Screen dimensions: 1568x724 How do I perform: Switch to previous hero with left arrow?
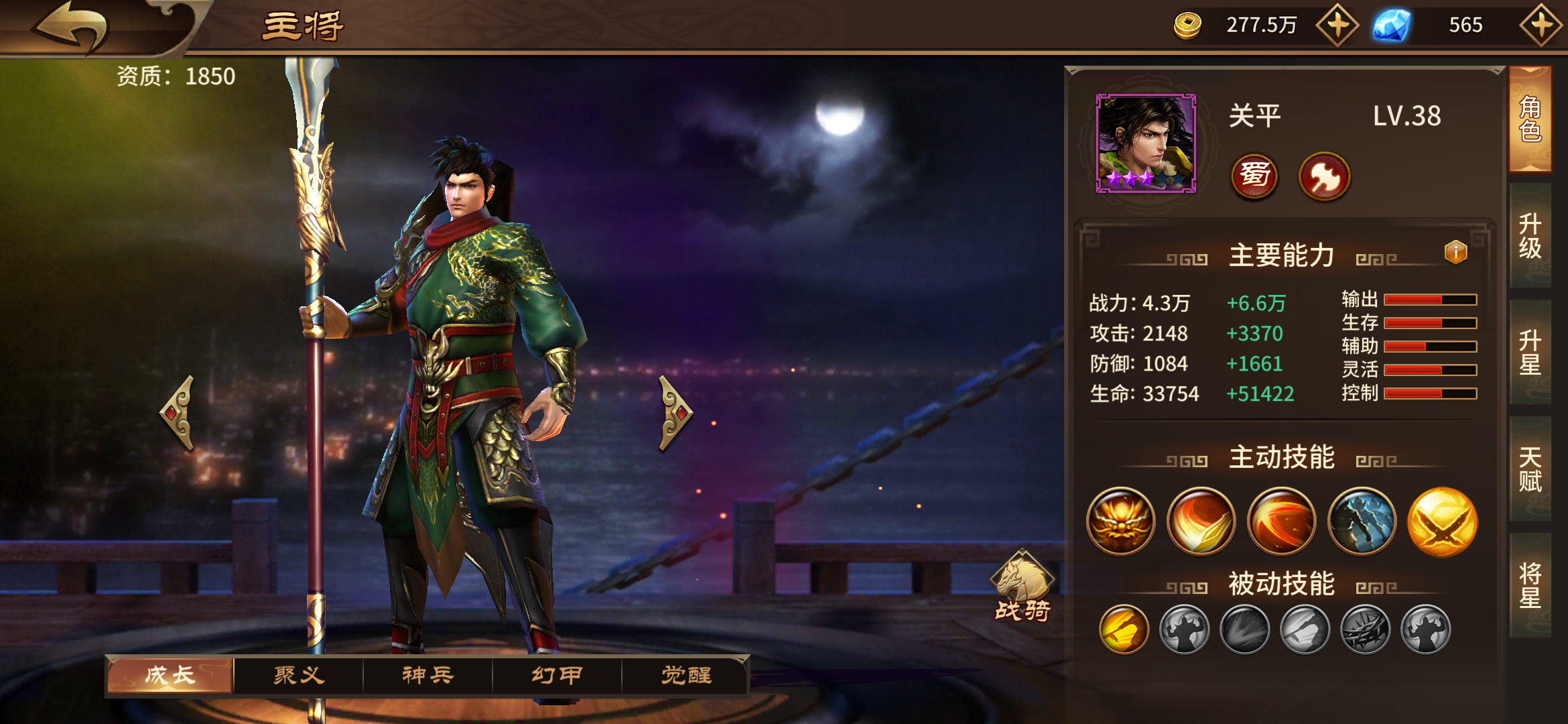(178, 412)
